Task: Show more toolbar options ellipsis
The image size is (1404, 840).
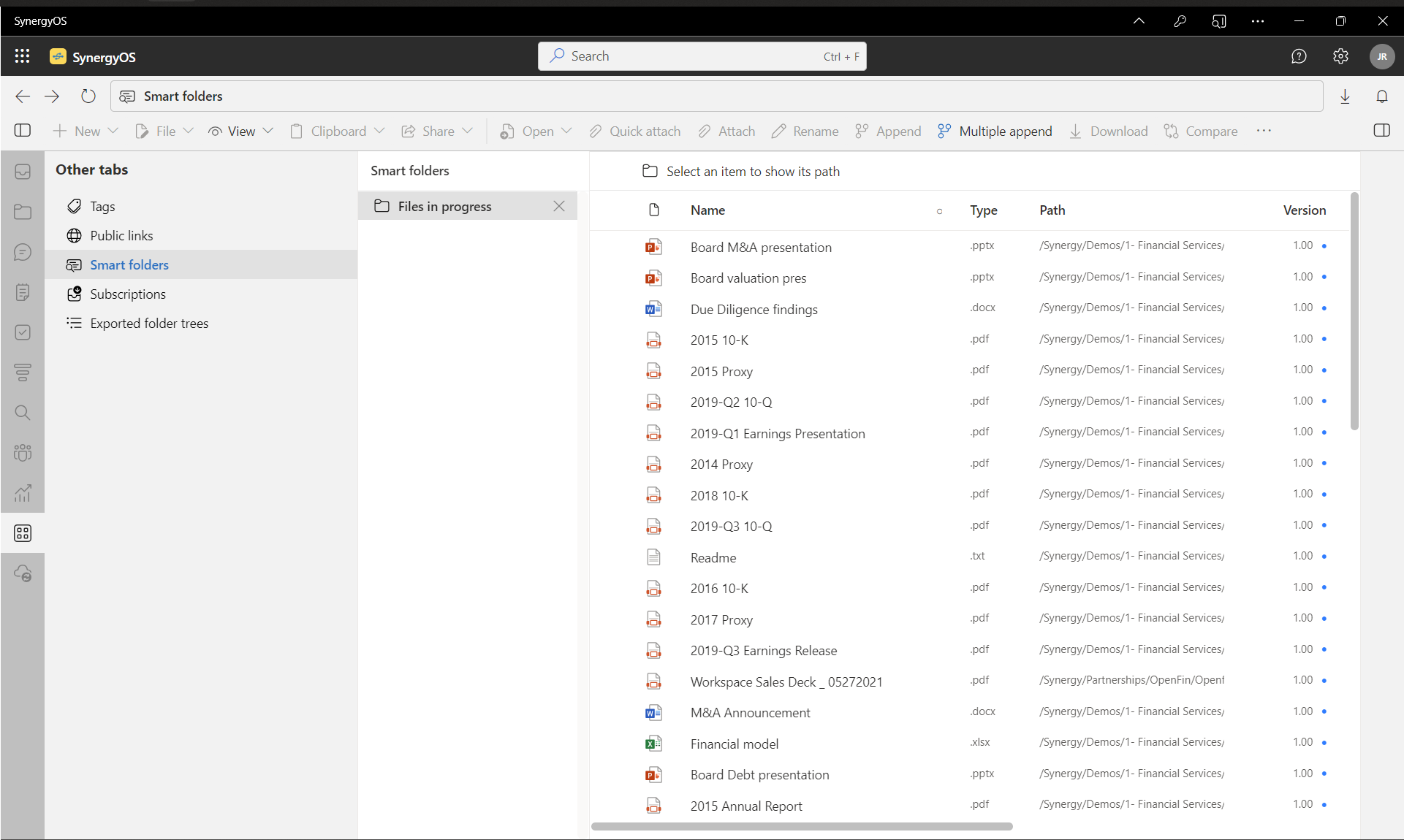Action: (1264, 131)
